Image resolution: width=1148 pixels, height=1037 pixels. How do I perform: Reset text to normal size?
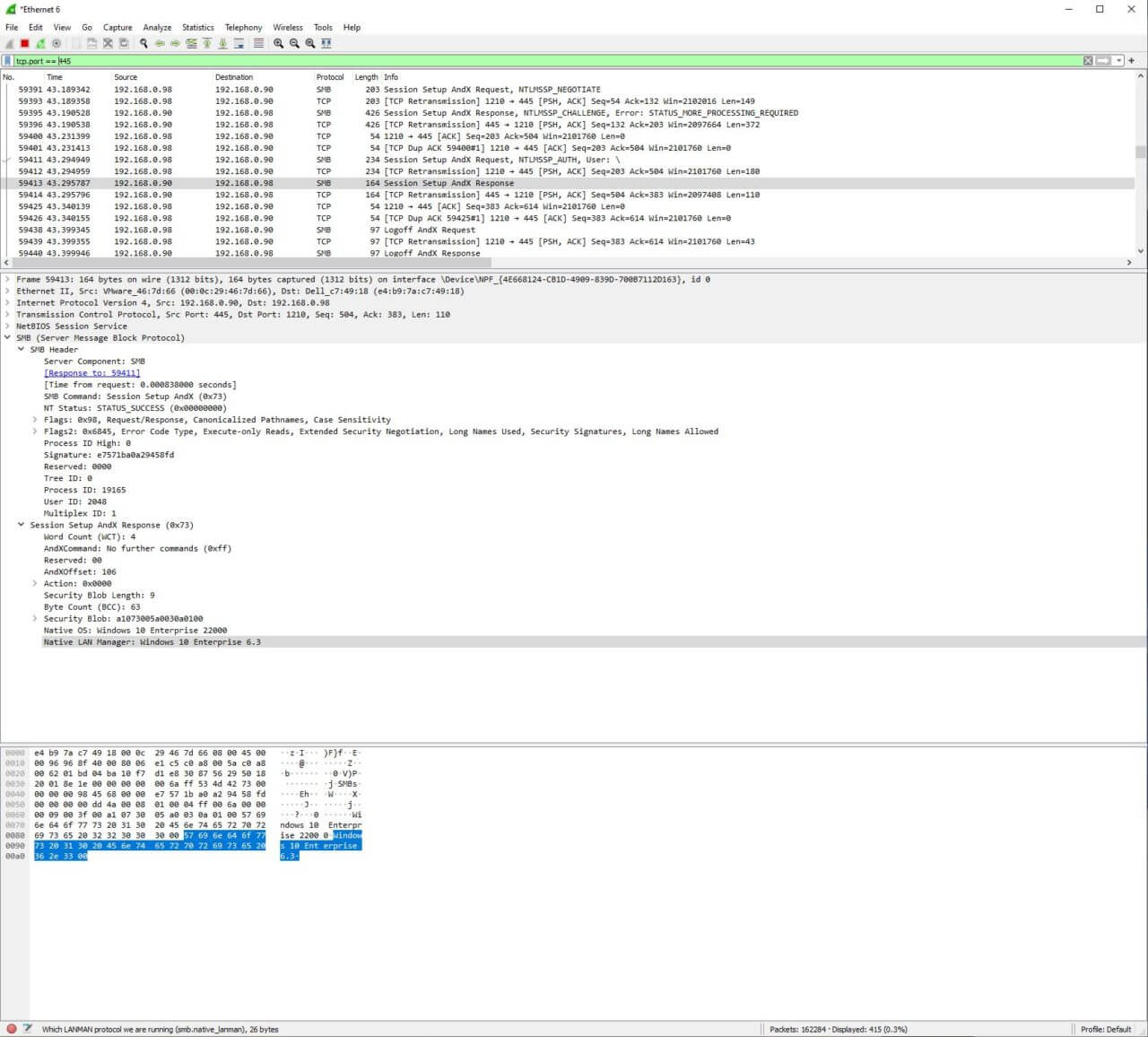[310, 43]
